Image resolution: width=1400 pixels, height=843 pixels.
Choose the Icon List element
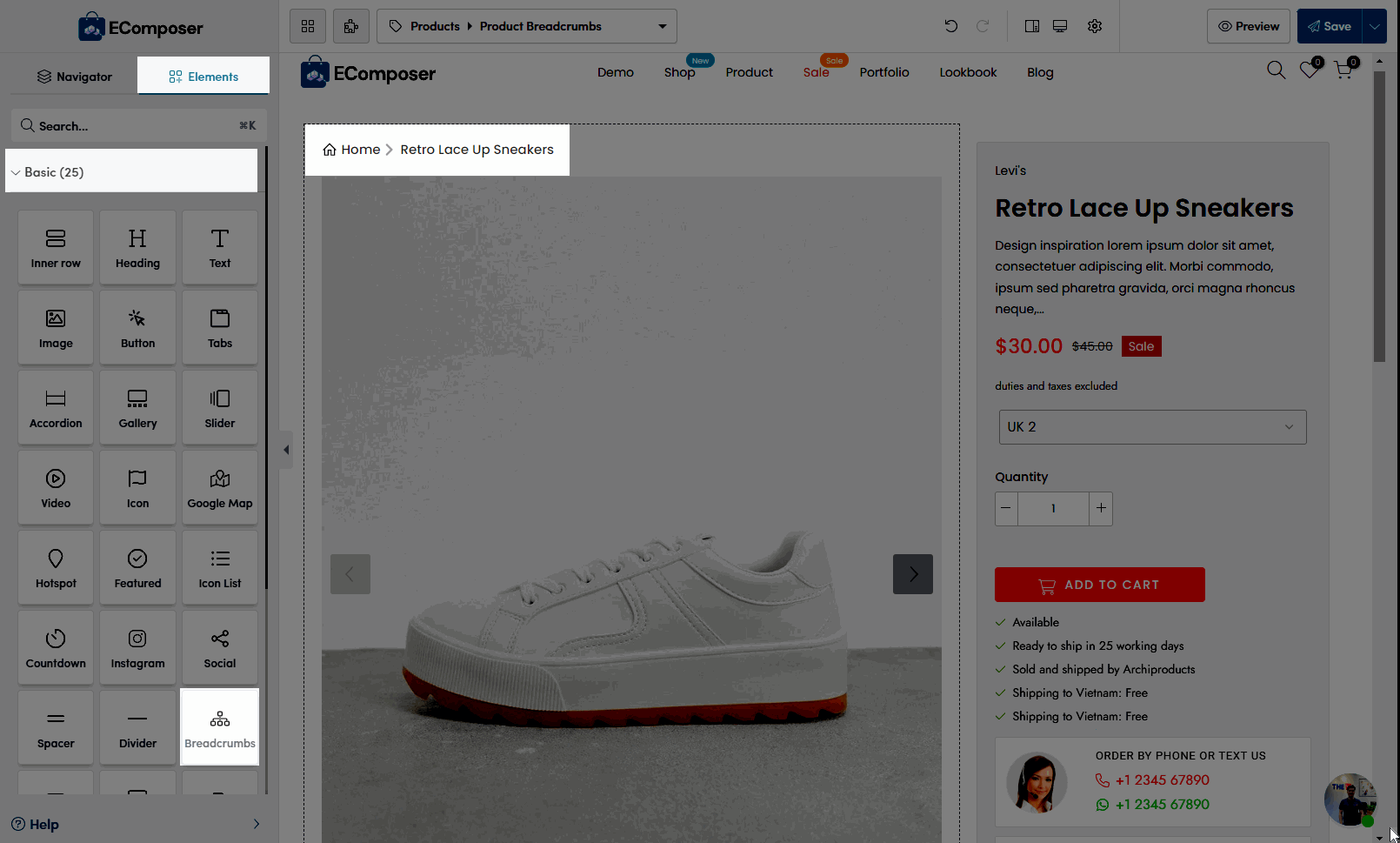point(220,567)
